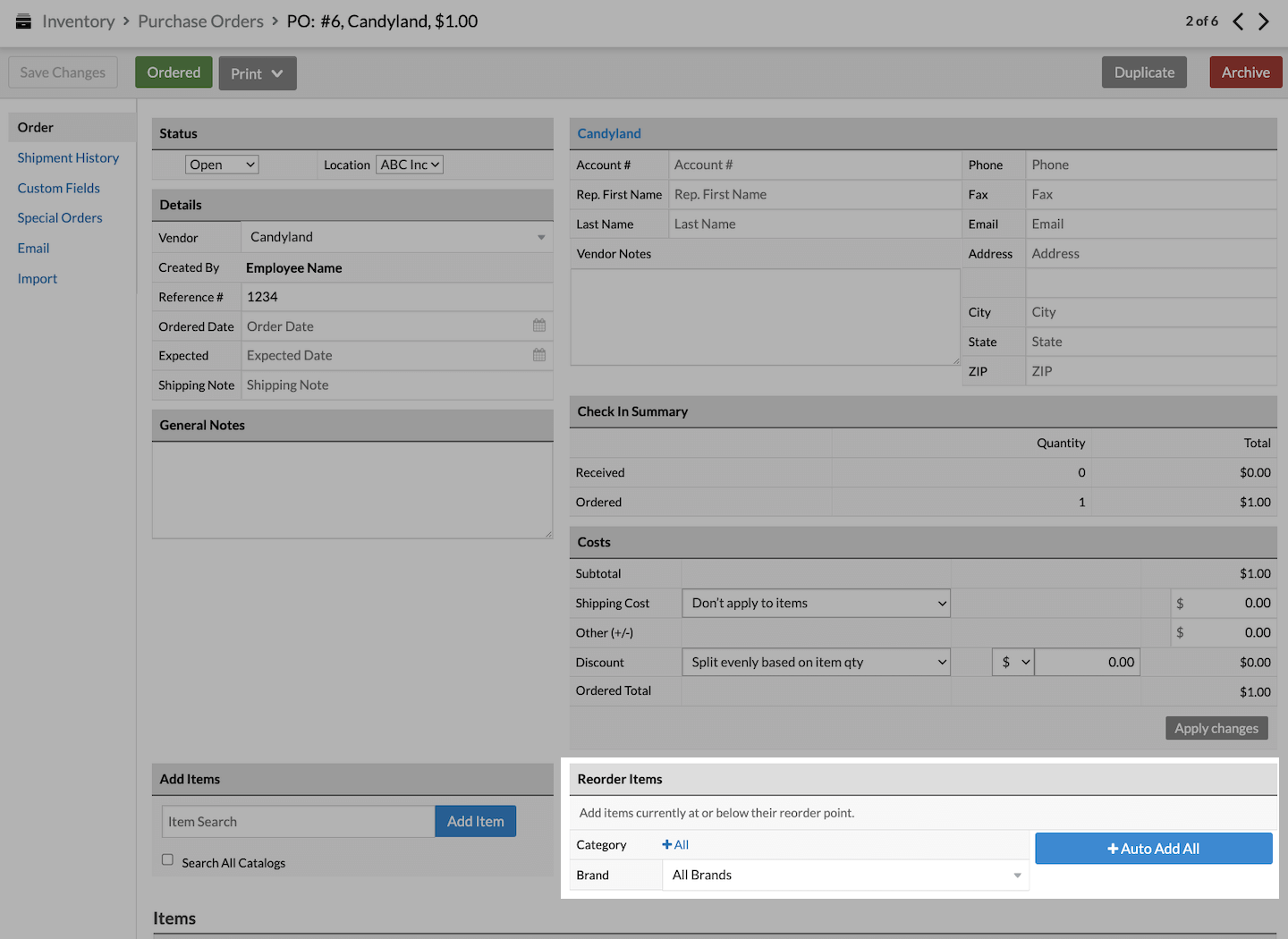Viewport: 1288px width, 939px height.
Task: Open the Candyland vendor link
Action: (609, 133)
